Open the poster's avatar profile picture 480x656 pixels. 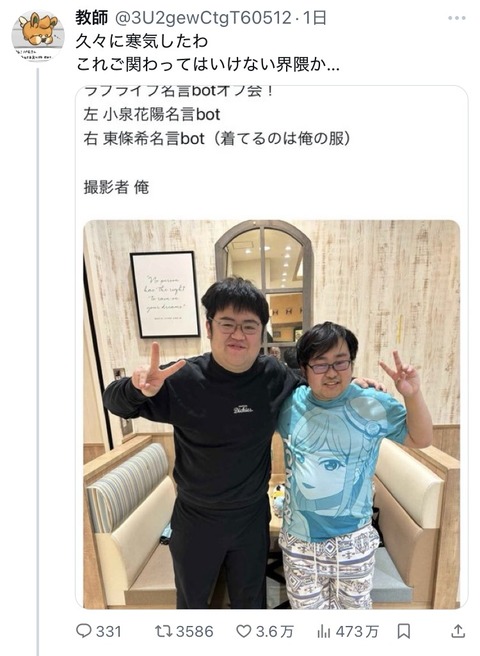coord(38,36)
